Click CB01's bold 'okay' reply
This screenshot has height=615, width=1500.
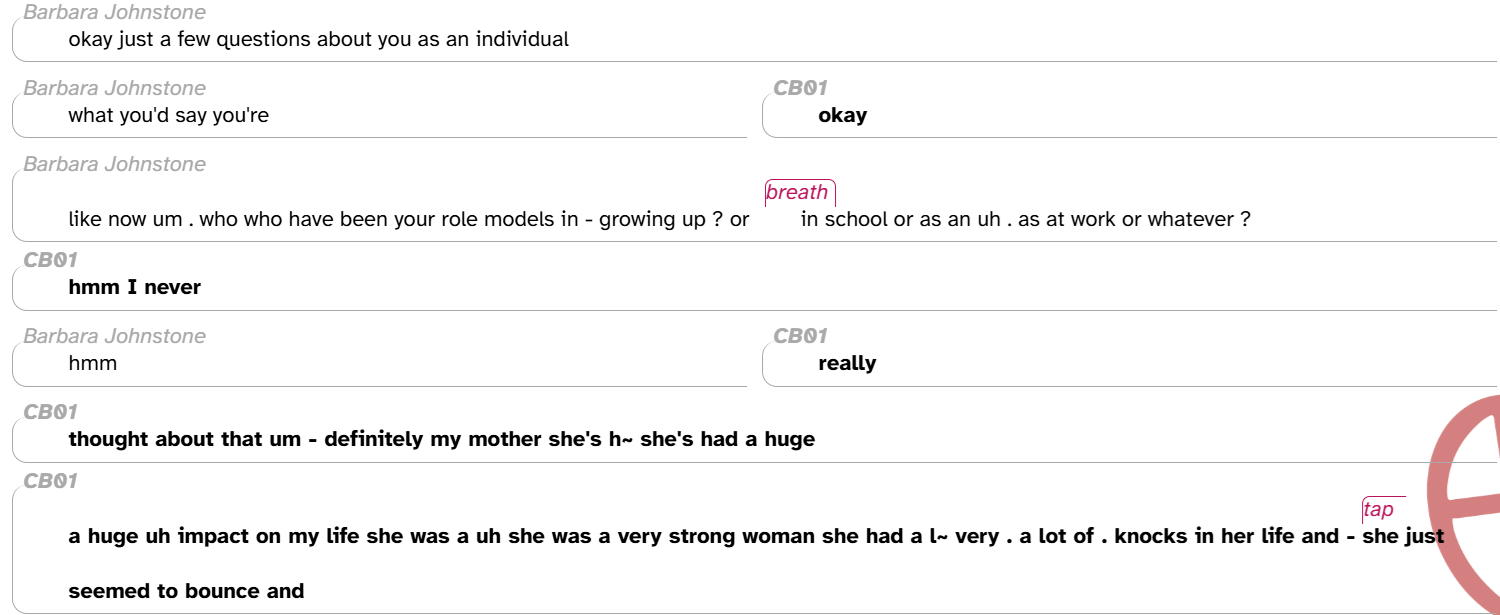tap(842, 115)
